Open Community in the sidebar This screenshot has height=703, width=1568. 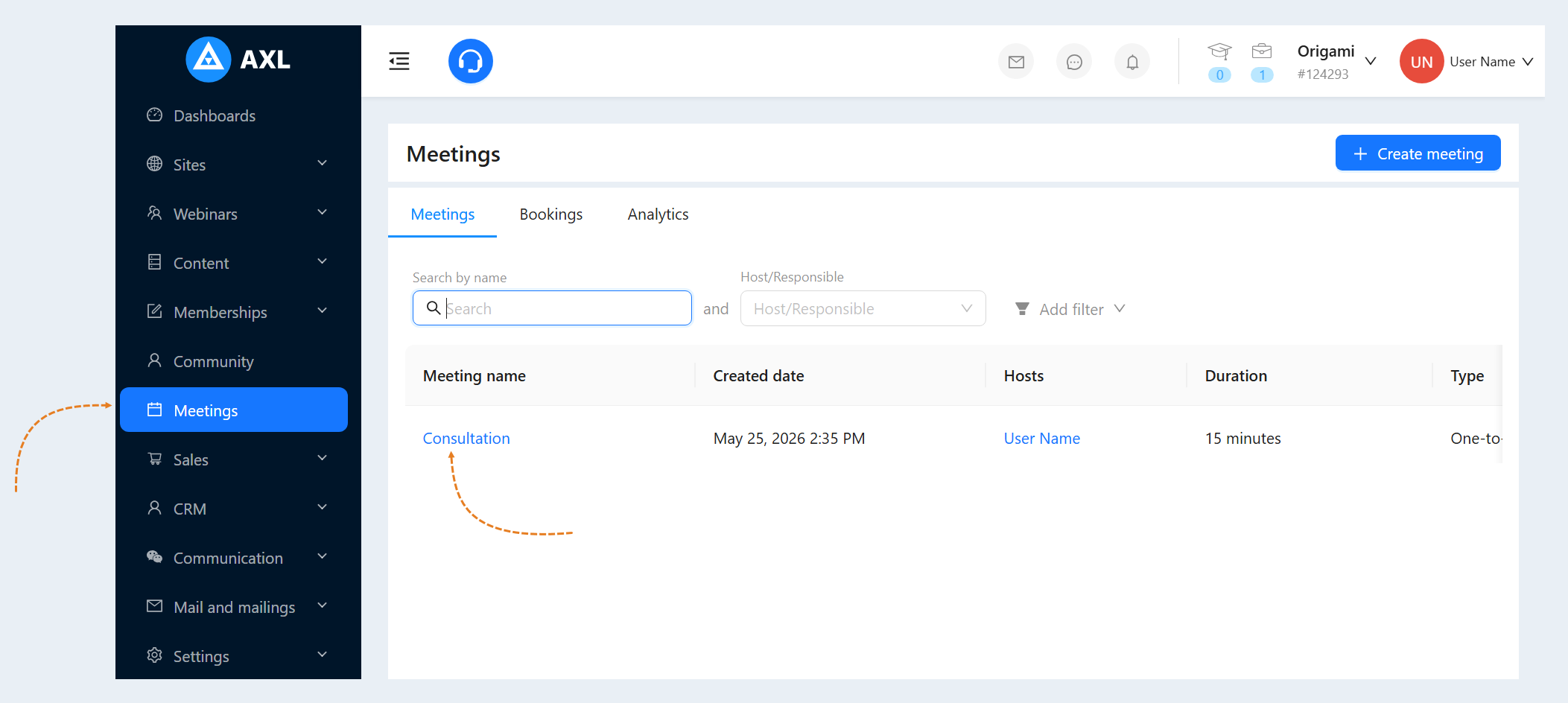tap(234, 361)
